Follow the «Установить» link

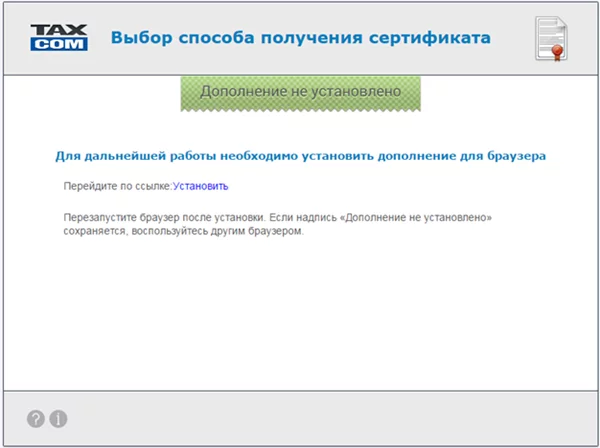click(x=201, y=186)
